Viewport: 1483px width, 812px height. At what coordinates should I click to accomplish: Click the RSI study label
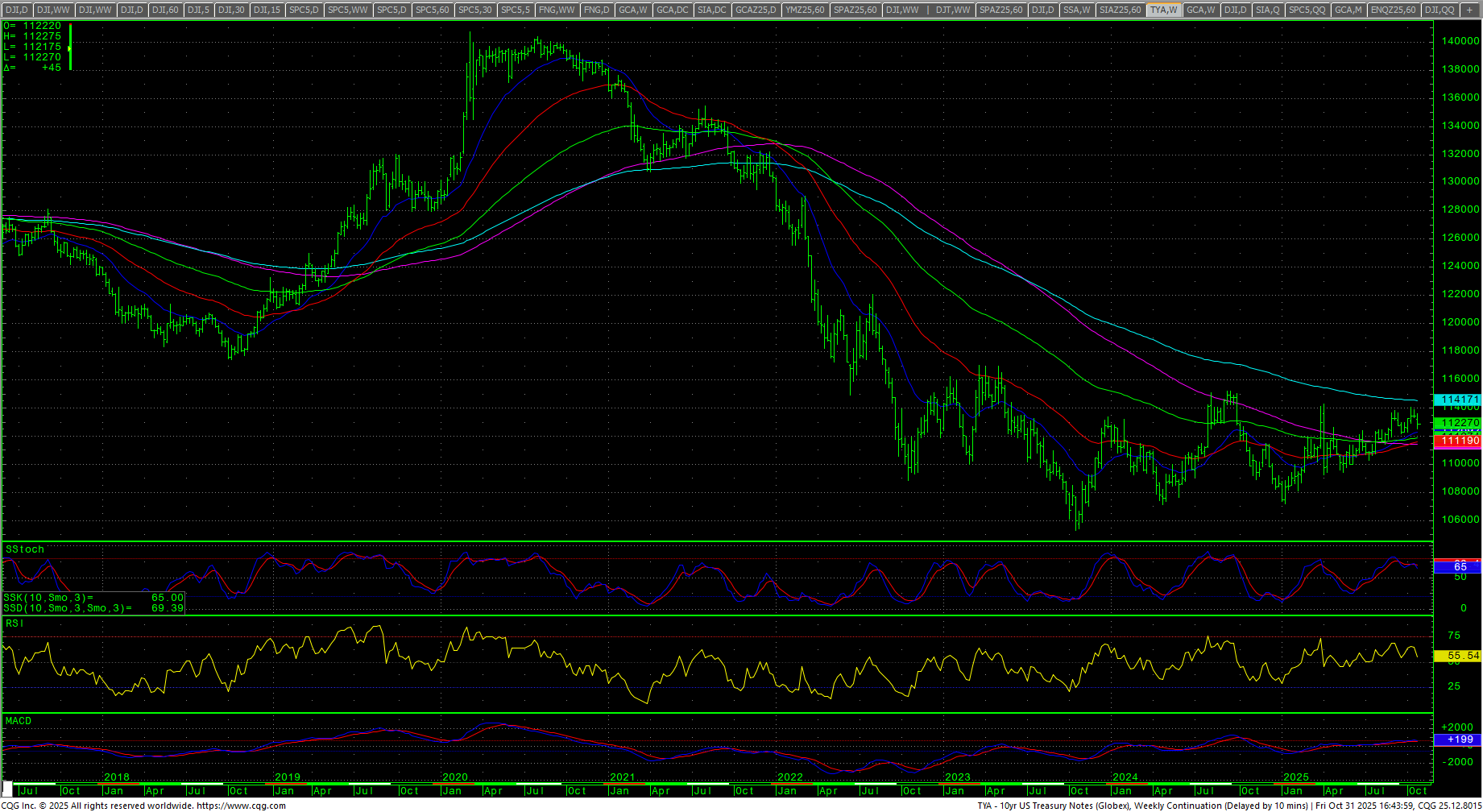[14, 623]
